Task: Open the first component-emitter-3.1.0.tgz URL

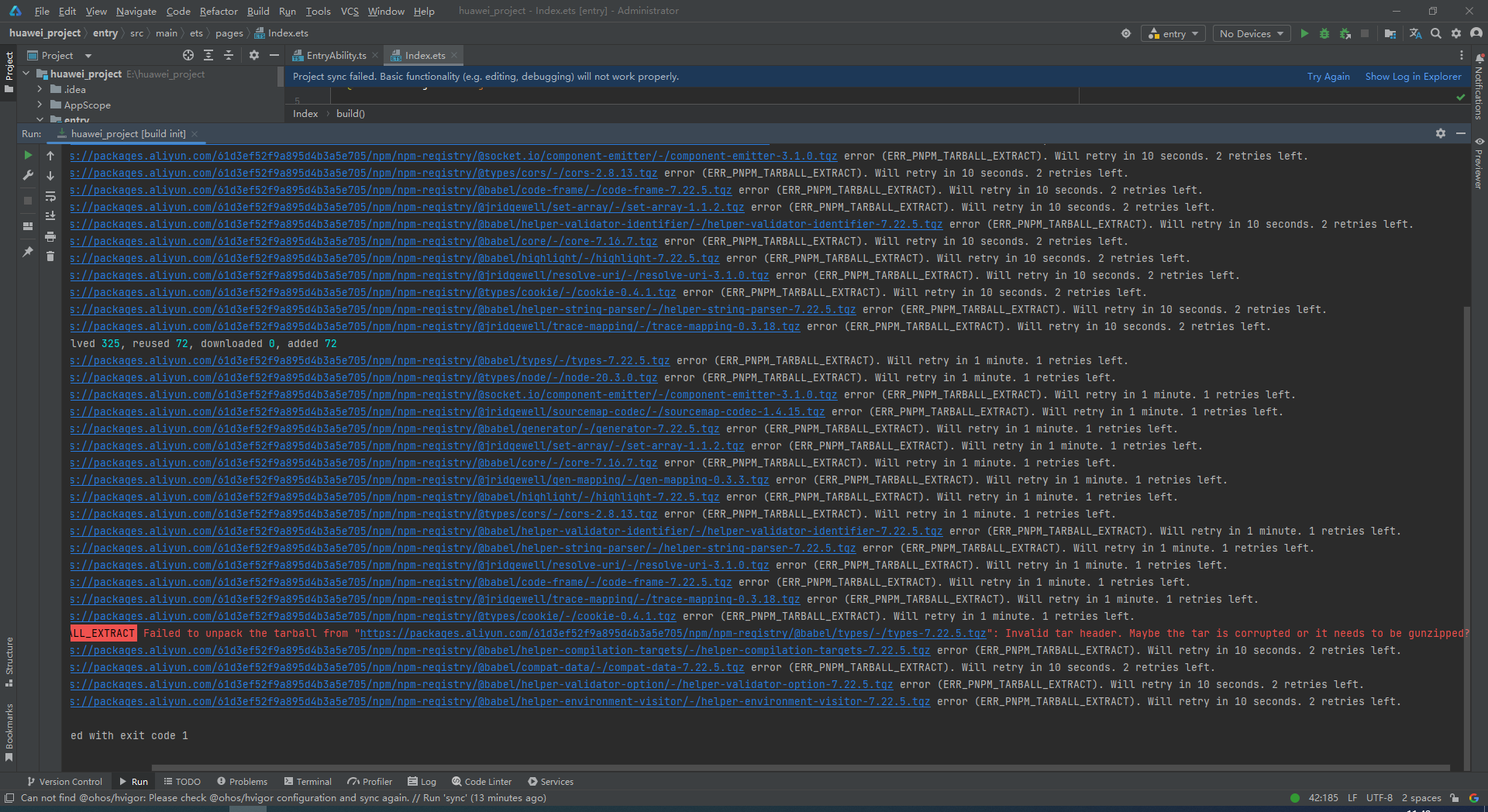Action: [x=453, y=156]
